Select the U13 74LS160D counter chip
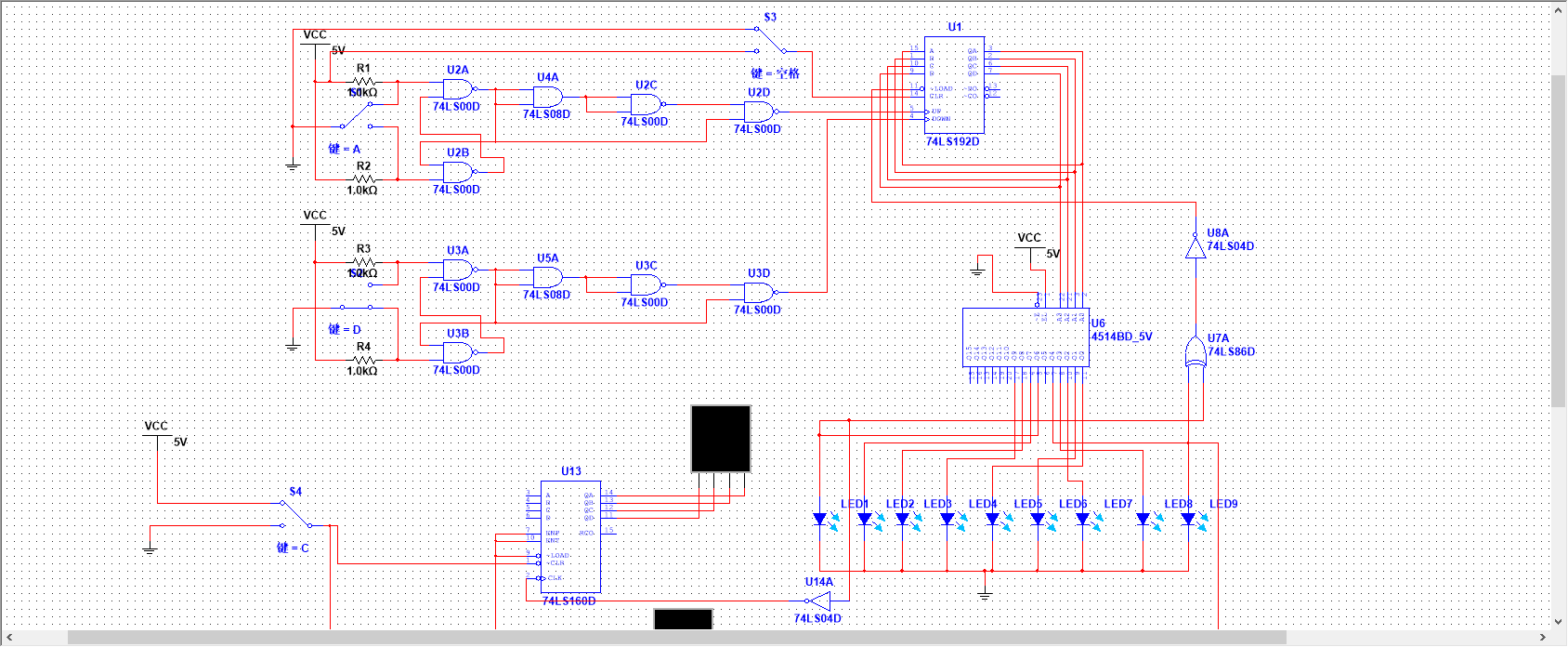This screenshot has height=647, width=1568. coord(570,536)
